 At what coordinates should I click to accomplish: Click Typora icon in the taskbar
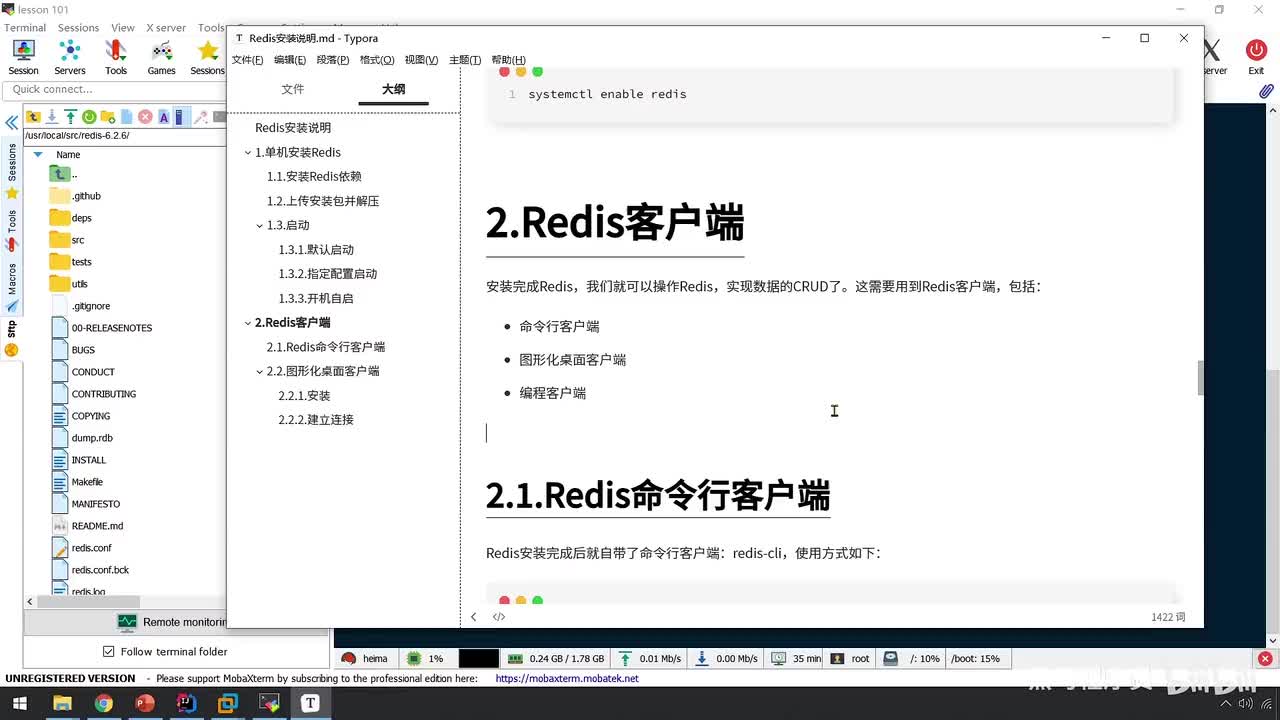pyautogui.click(x=310, y=703)
